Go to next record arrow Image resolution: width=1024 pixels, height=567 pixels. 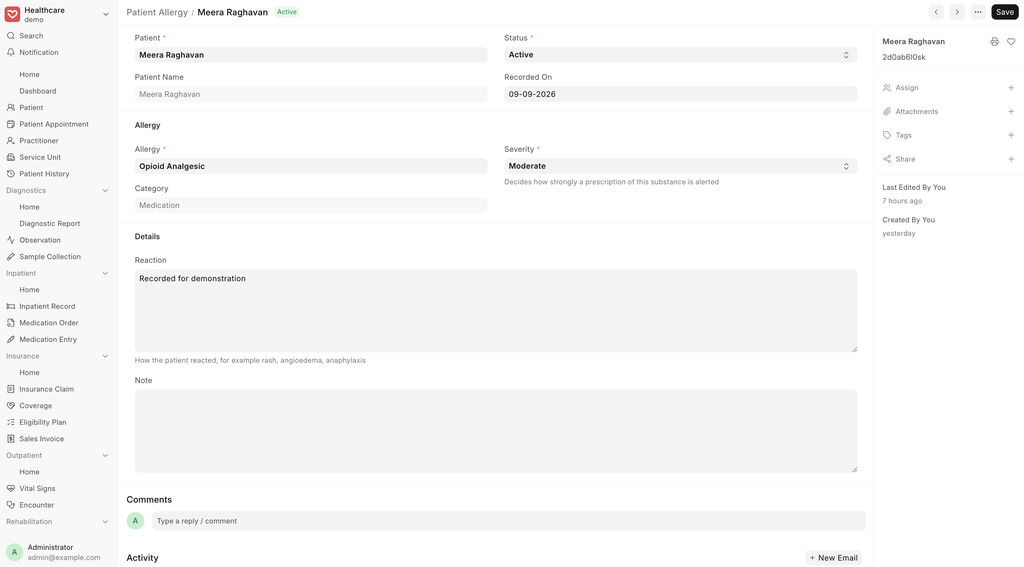(x=957, y=12)
